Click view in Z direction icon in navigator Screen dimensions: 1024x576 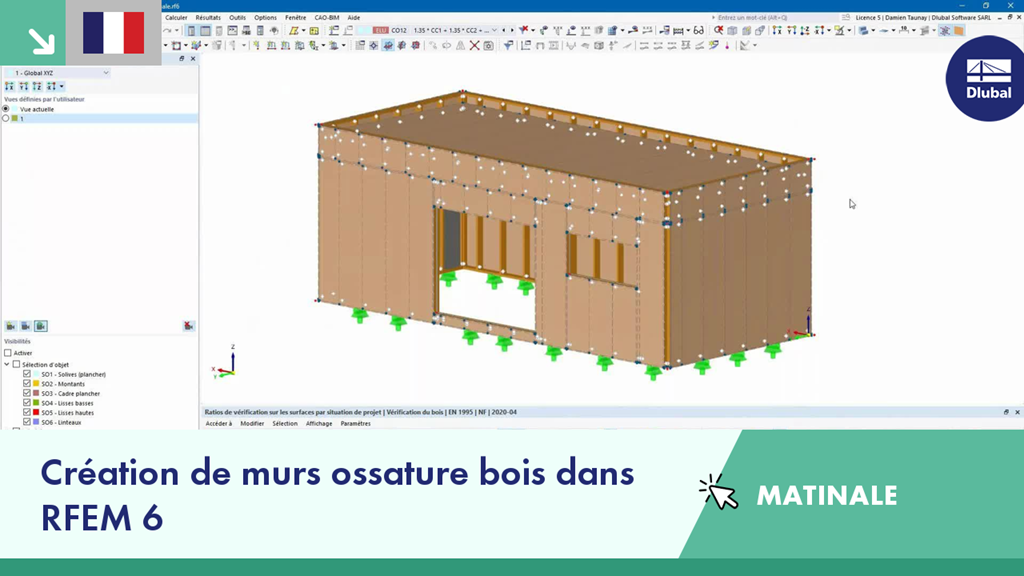click(x=37, y=86)
